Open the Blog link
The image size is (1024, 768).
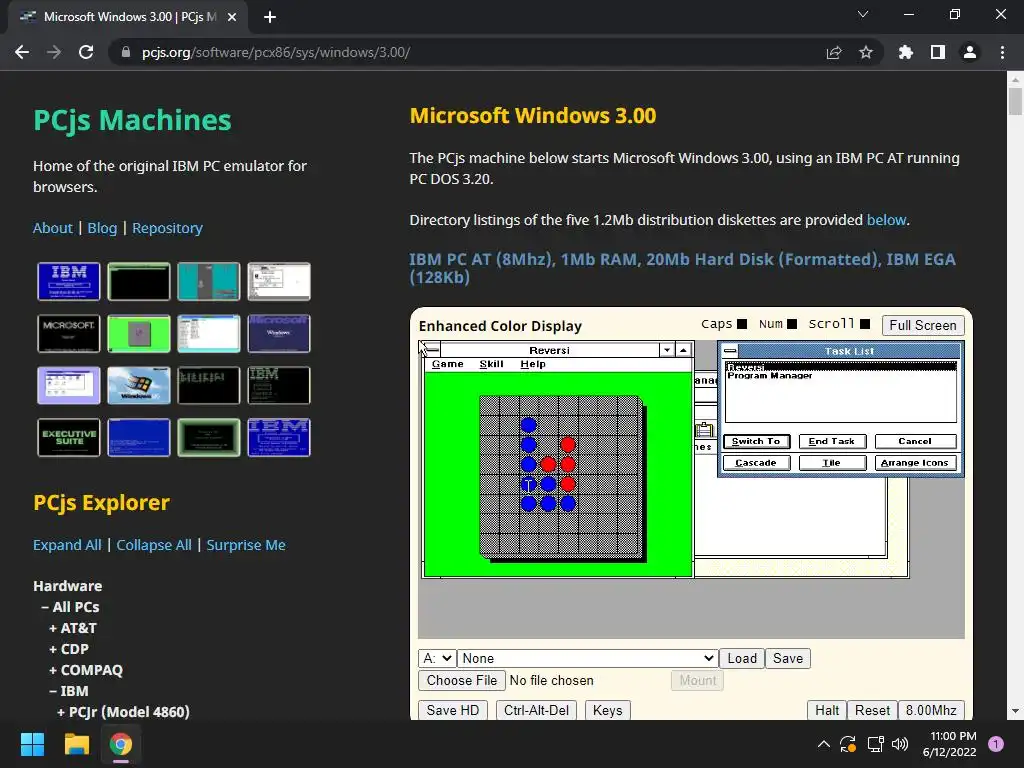[x=103, y=228]
